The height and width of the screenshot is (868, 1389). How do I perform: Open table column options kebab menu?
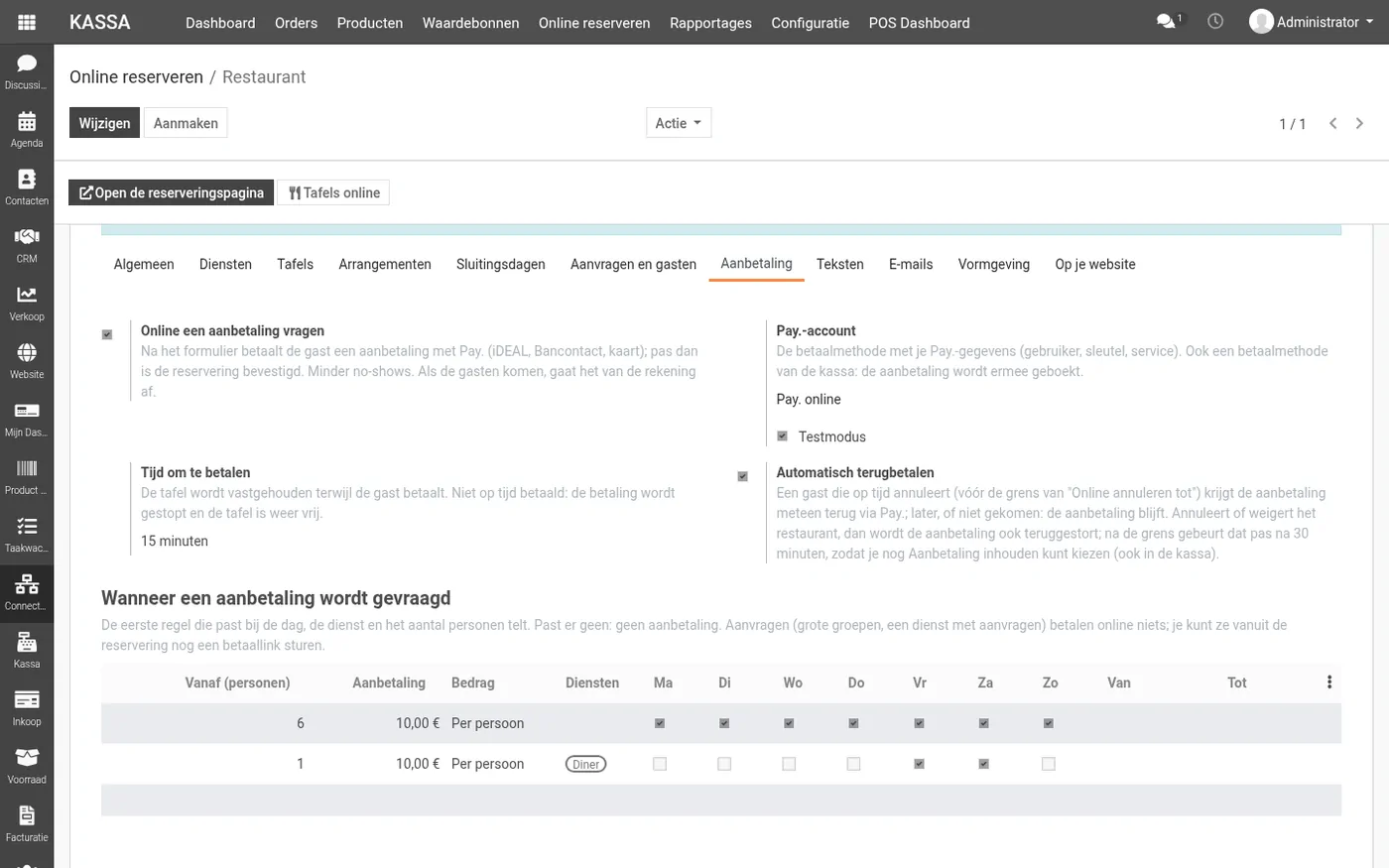pyautogui.click(x=1329, y=682)
